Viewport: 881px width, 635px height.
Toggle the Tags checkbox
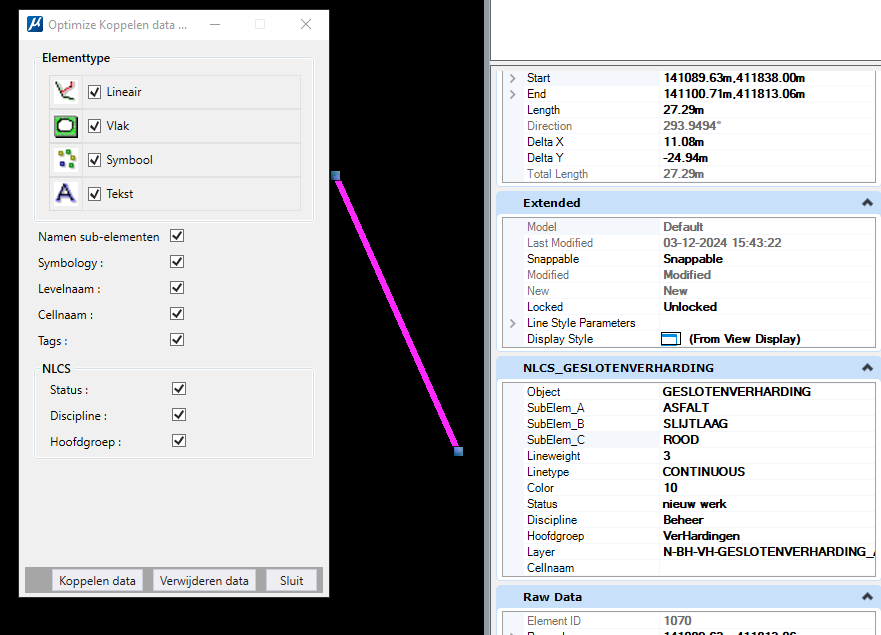[177, 339]
